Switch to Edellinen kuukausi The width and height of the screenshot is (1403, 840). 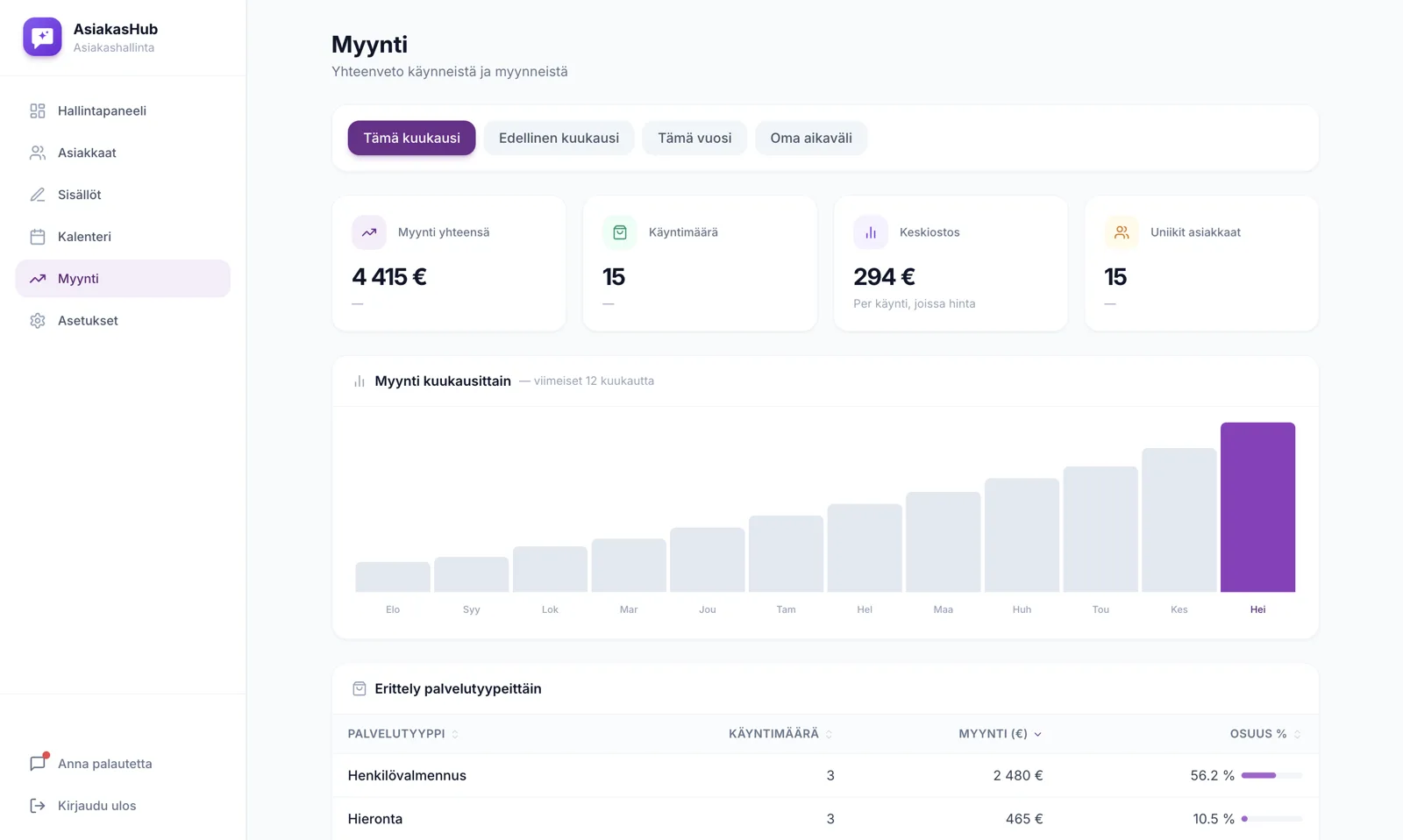tap(559, 138)
